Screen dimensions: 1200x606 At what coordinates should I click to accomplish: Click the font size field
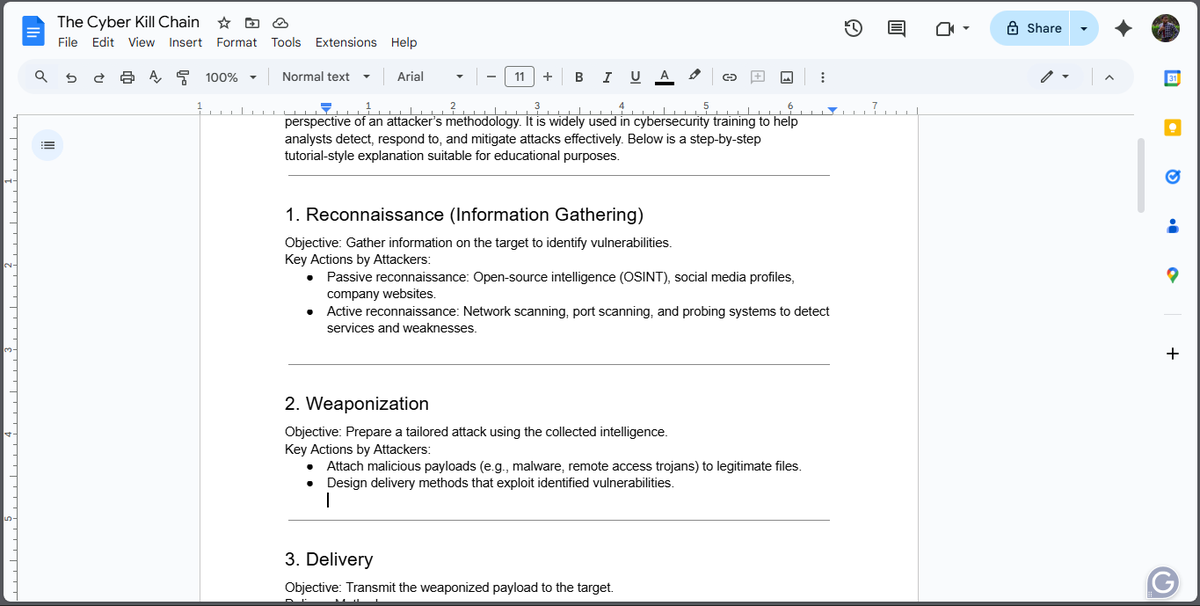click(519, 77)
